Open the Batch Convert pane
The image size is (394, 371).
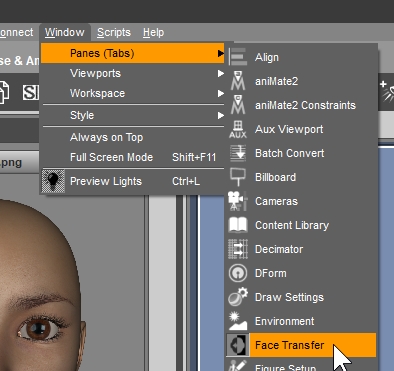[x=302, y=153]
